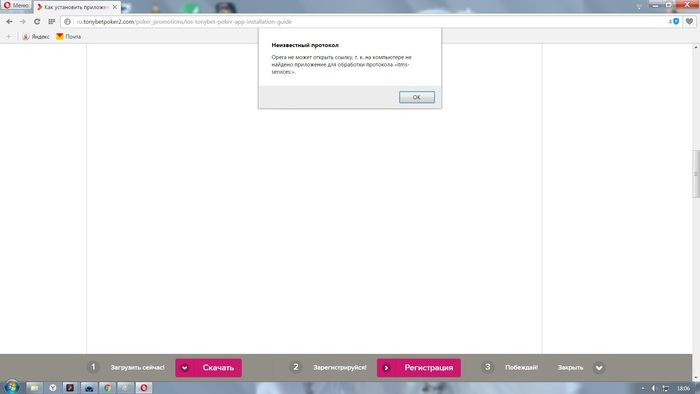
Task: Click the Регистрация button
Action: 419,368
